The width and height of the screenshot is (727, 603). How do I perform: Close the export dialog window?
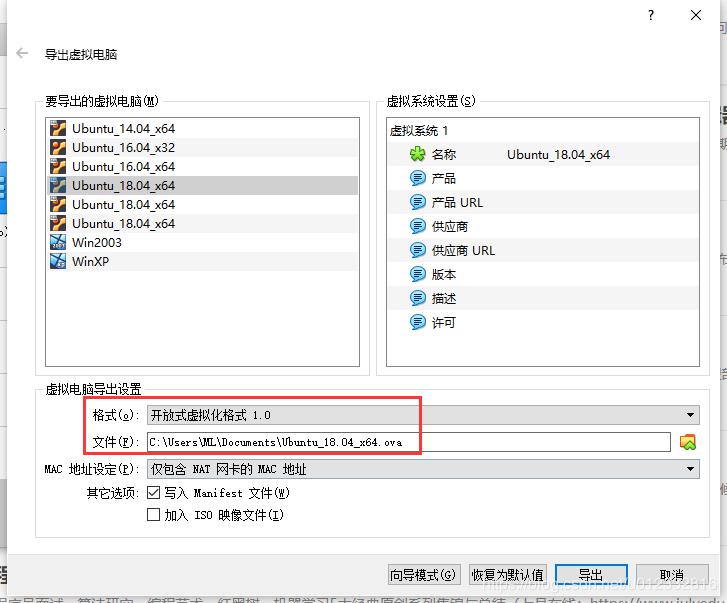[696, 15]
